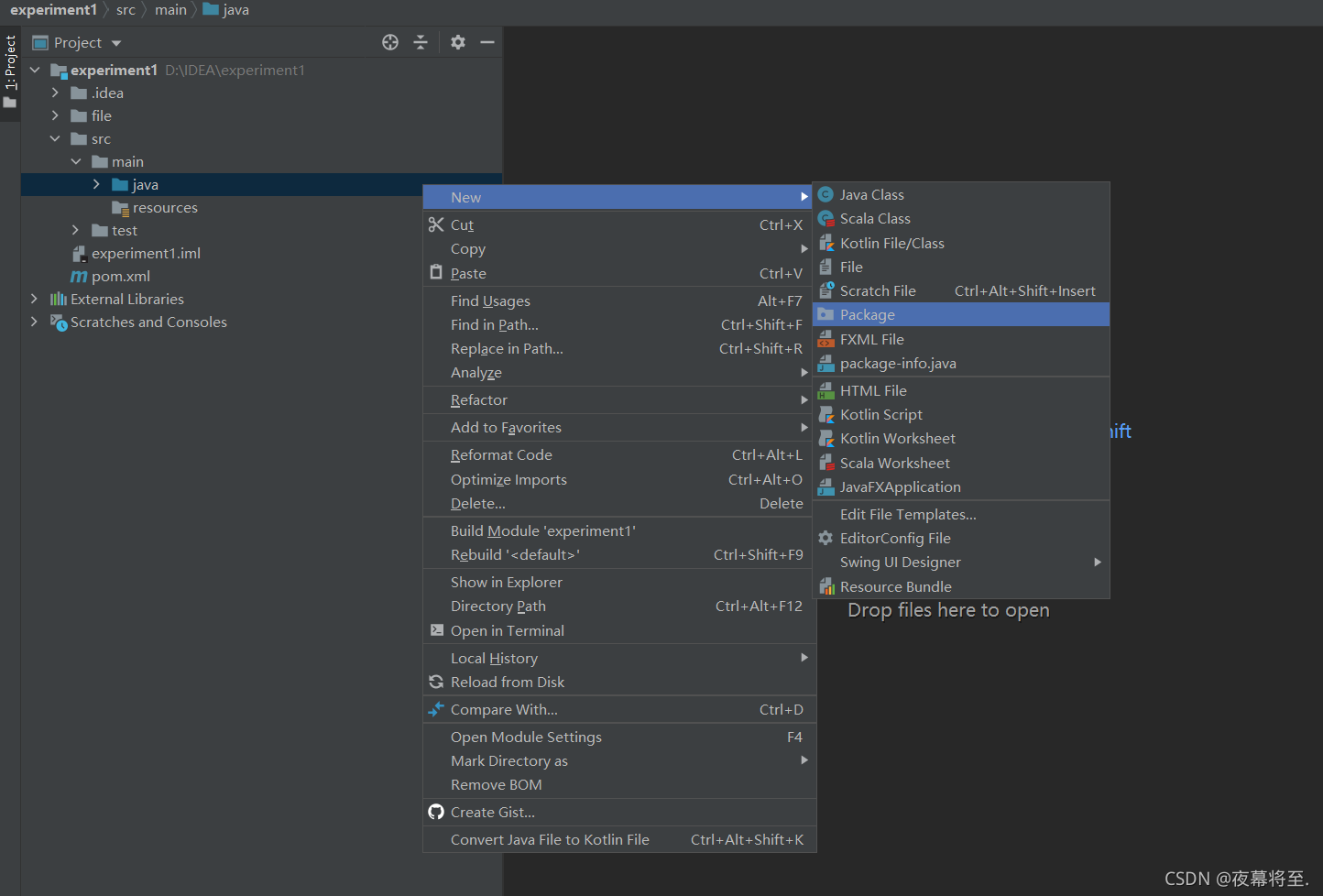Expand the test folder
This screenshot has height=896, width=1323.
point(76,230)
